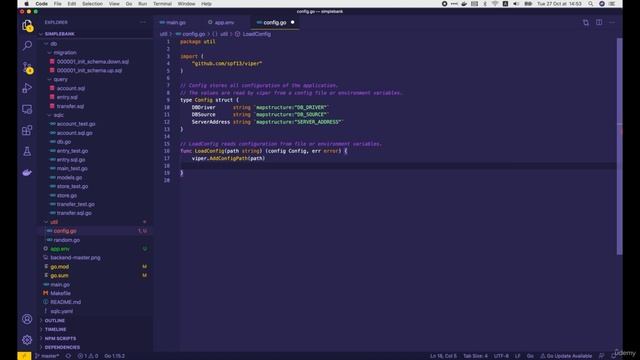Open the Makefile in explorer
Screen dimensions: 640x360
(60, 293)
